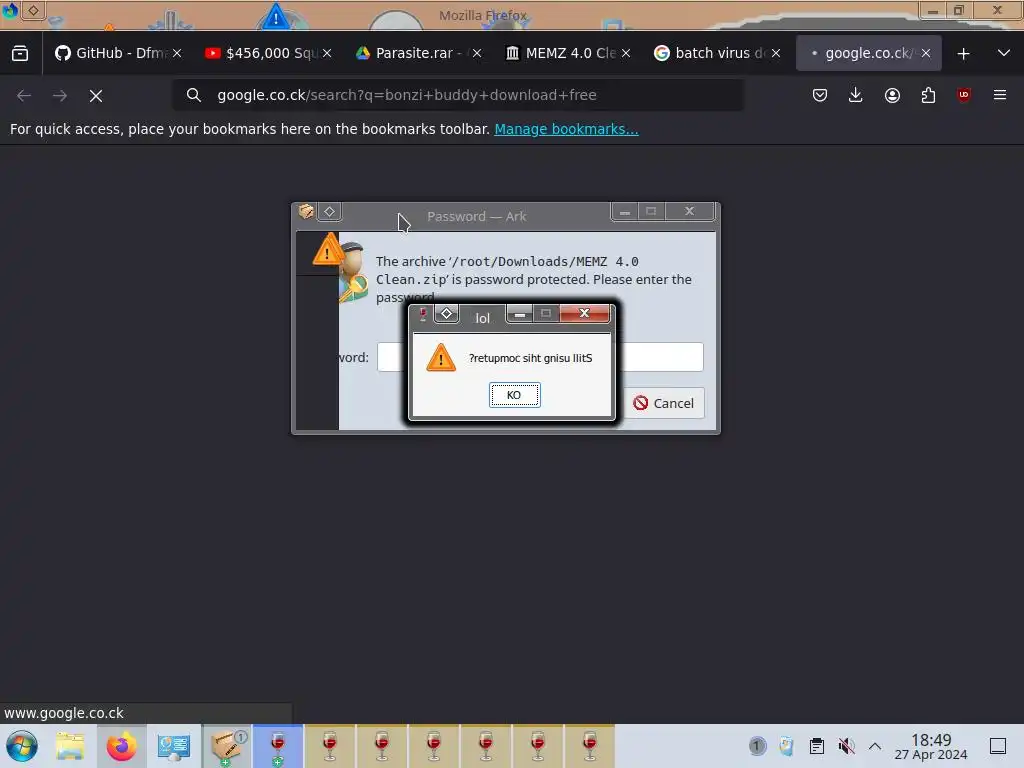Toggle the muted volume tray icon
This screenshot has height=768, width=1024.
(x=846, y=746)
